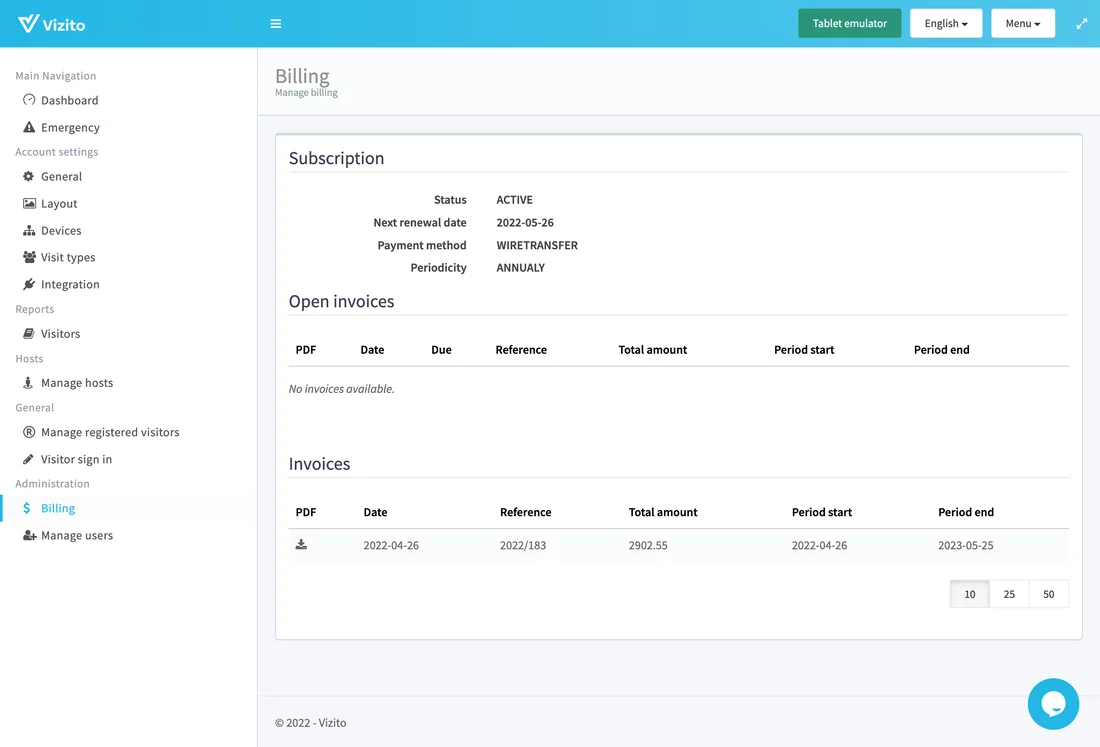Open the Visitors report
This screenshot has height=747, width=1100.
point(60,333)
